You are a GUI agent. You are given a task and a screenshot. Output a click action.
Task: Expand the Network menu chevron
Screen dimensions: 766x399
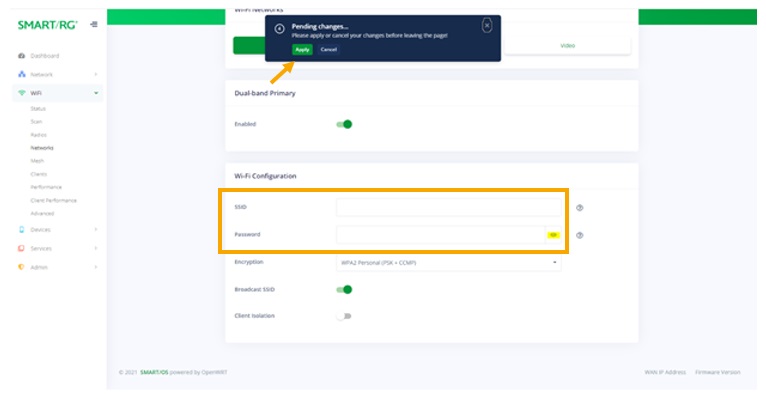[96, 74]
